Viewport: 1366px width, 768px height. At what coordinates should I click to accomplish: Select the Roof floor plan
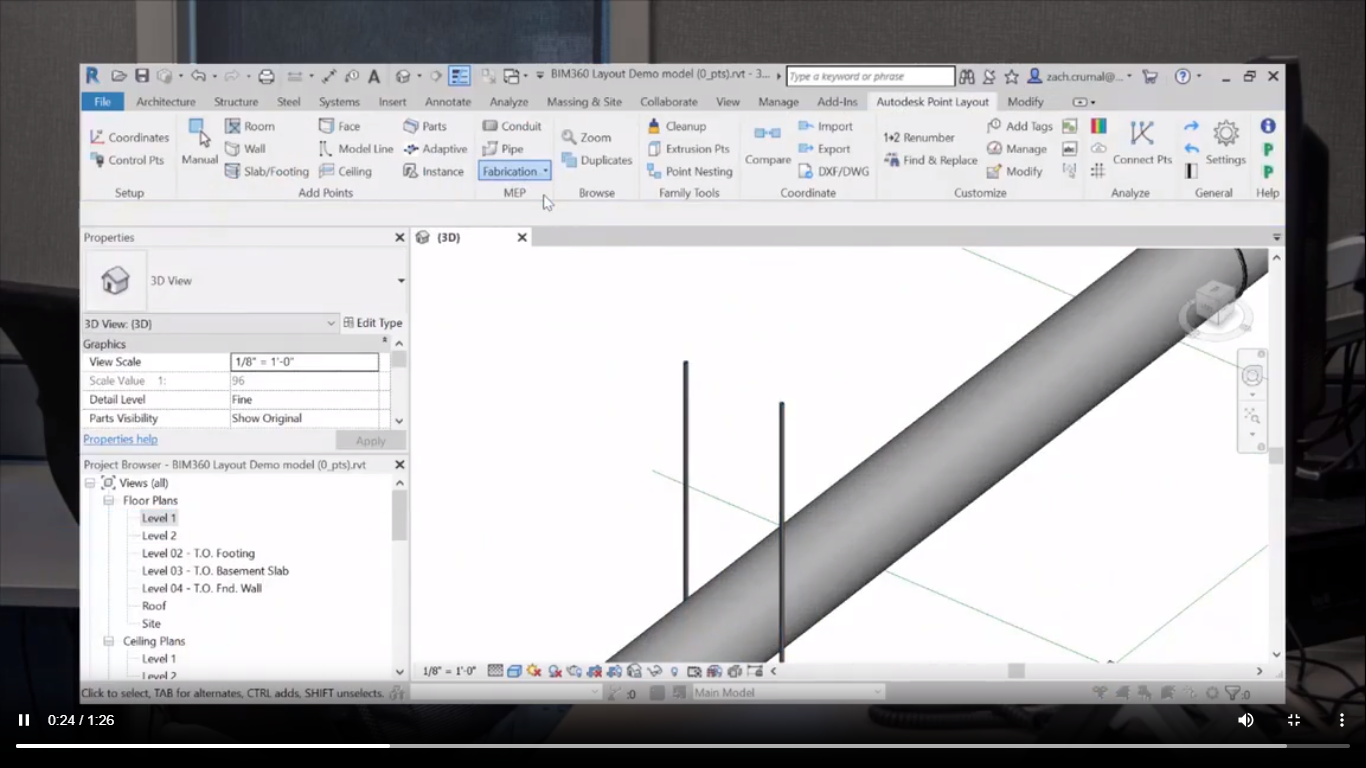154,606
